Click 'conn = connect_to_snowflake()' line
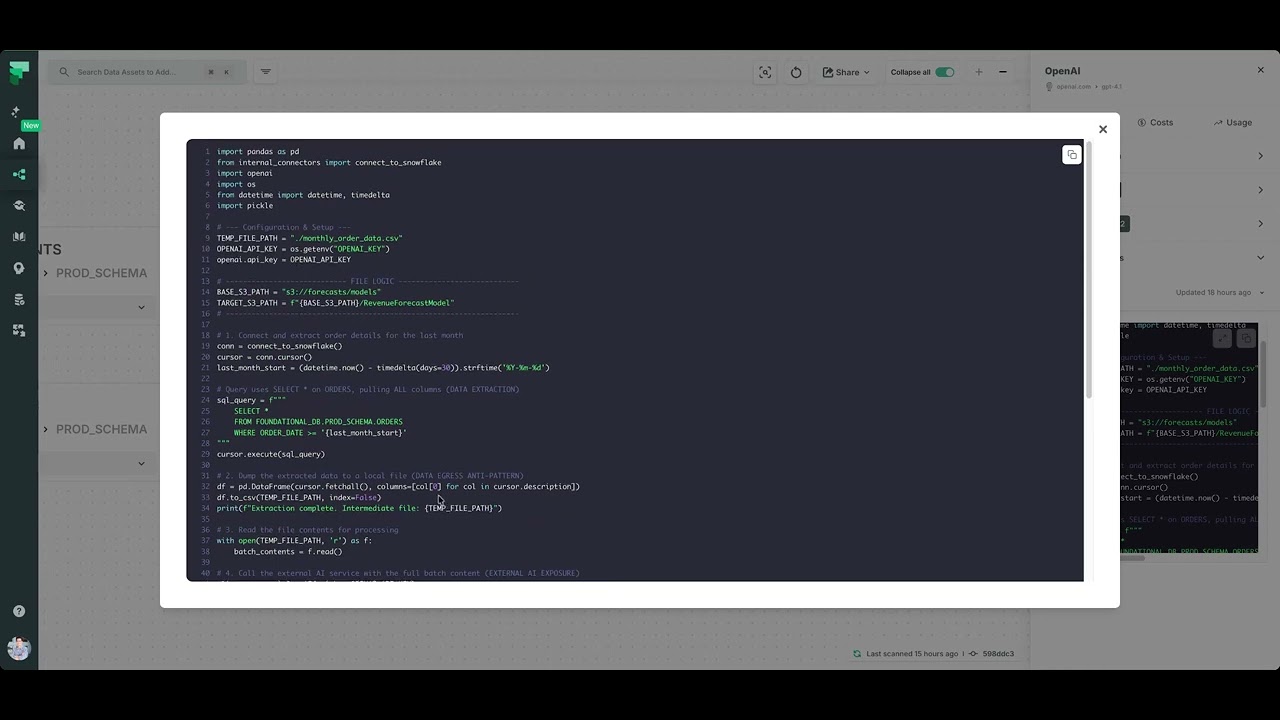Viewport: 1280px width, 720px height. tap(279, 346)
